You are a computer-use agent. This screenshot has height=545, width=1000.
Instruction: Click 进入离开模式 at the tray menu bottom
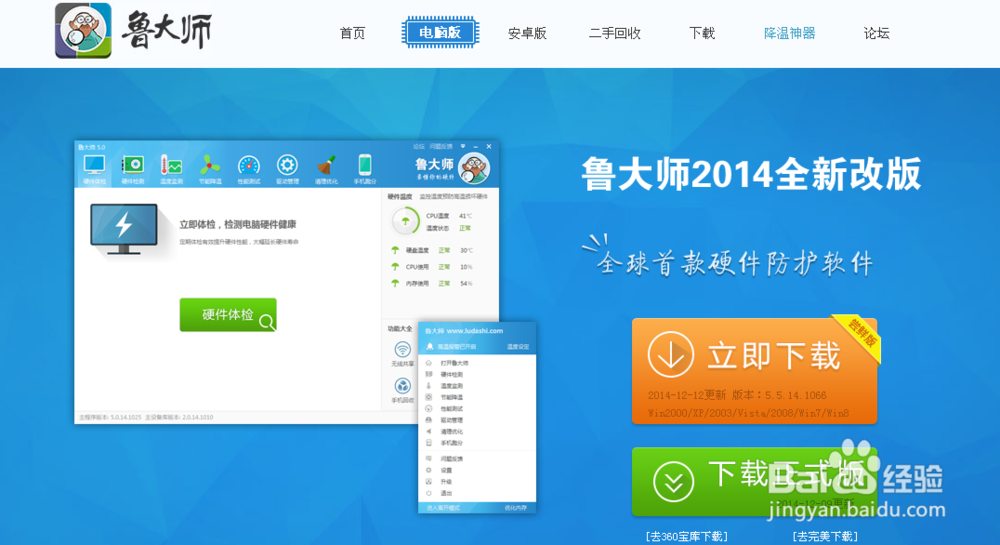tap(443, 508)
